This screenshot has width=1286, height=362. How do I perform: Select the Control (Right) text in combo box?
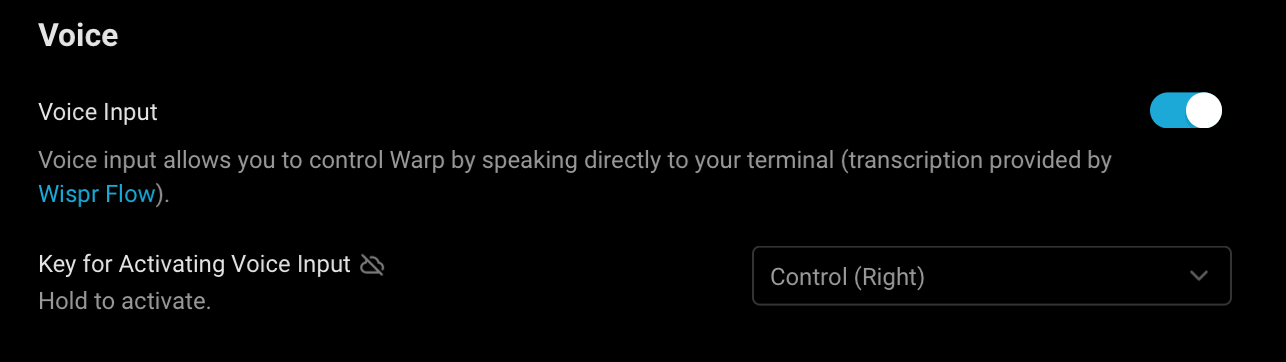tap(847, 277)
